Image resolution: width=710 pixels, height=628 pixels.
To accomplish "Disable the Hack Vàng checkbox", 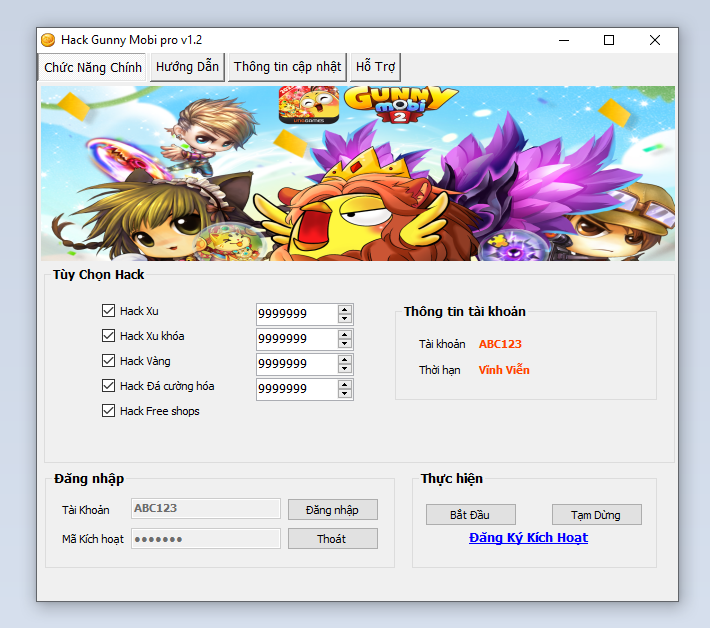I will click(109, 361).
